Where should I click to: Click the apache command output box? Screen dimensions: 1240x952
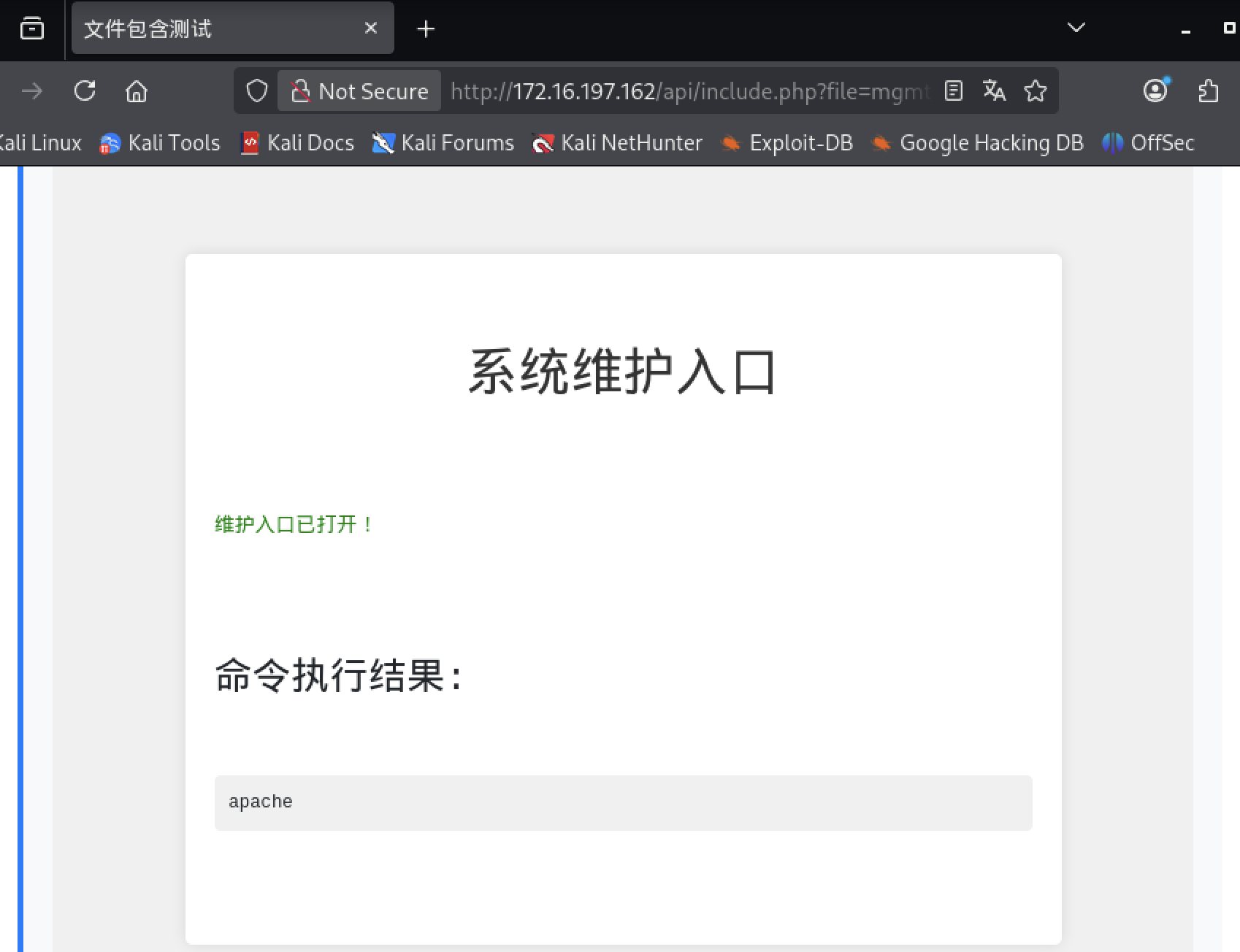coord(623,802)
